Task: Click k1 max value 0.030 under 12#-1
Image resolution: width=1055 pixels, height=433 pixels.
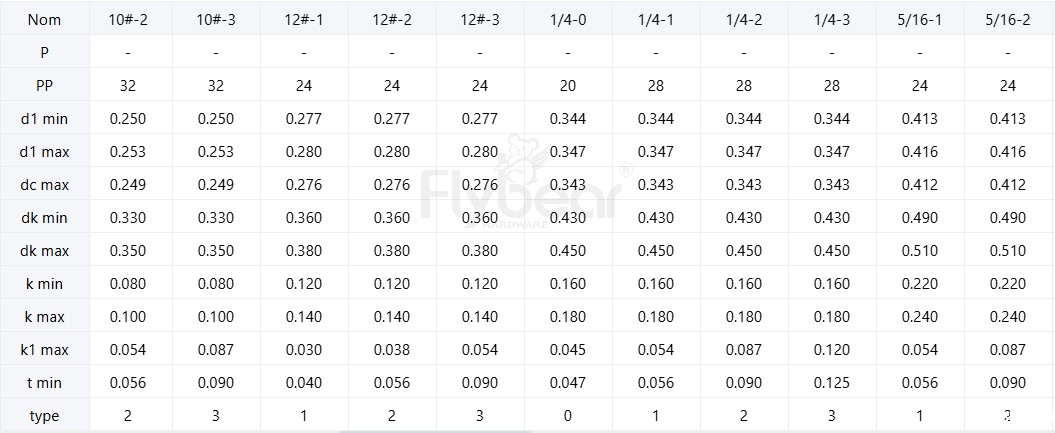Action: 304,350
